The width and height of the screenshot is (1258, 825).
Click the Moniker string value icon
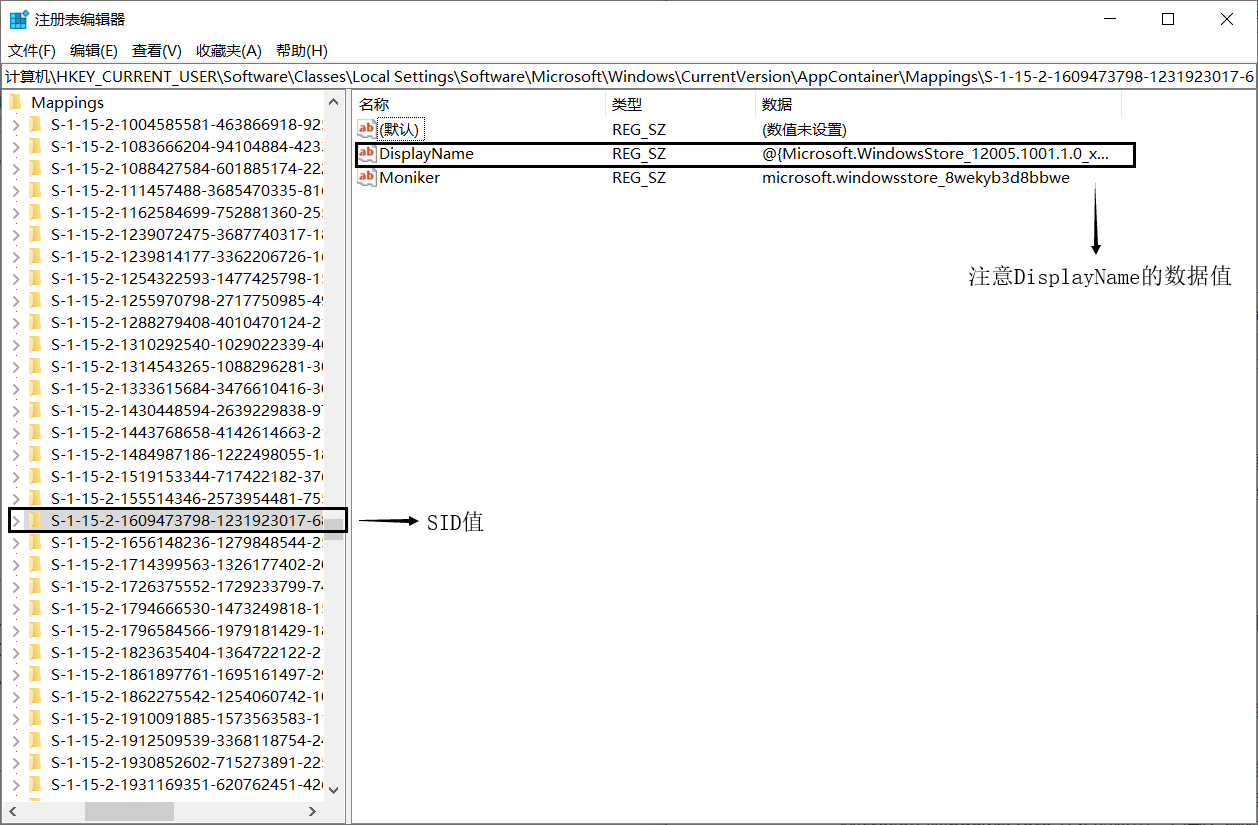pos(367,178)
